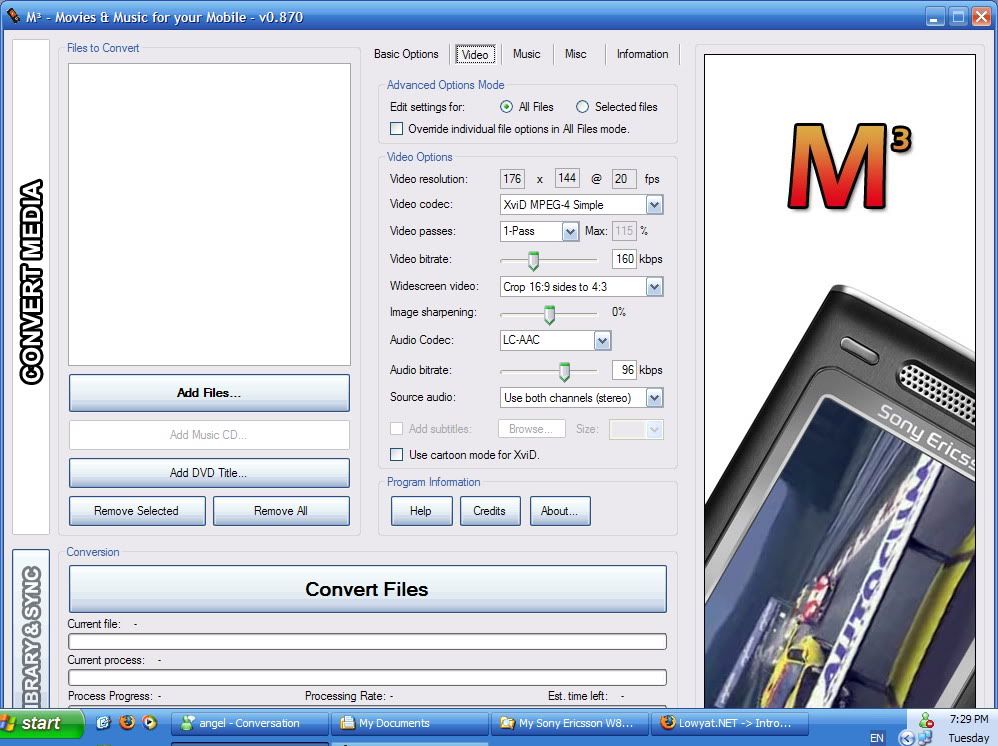Click the messenger icon in system tray

click(926, 720)
